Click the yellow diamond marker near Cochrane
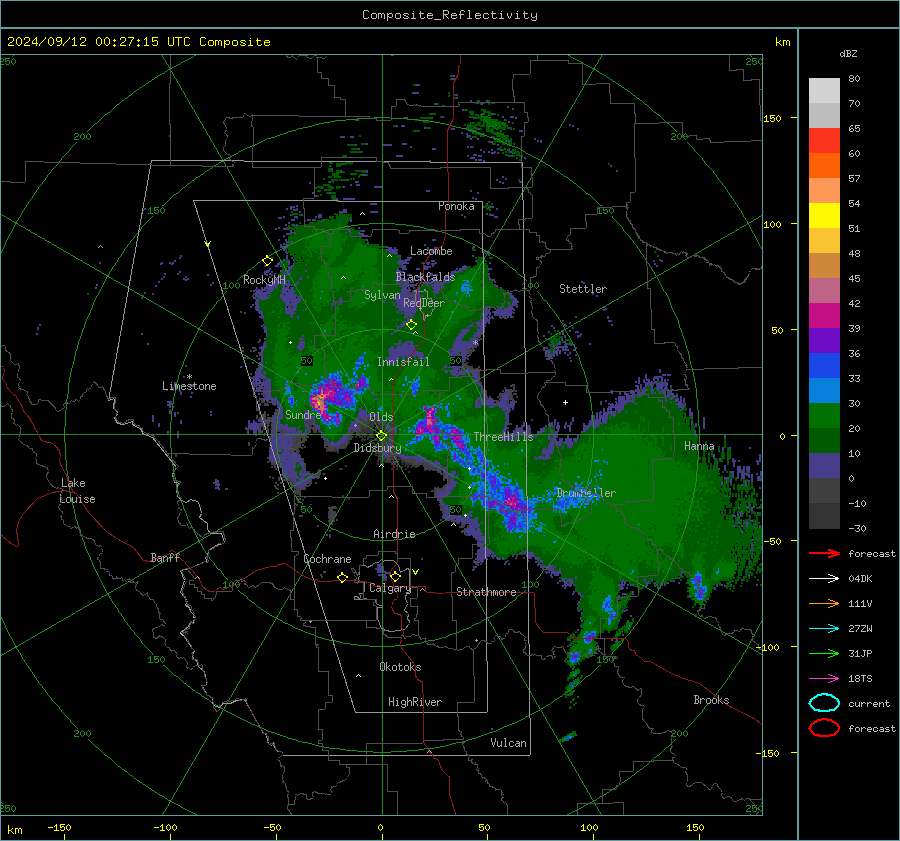 coord(342,577)
